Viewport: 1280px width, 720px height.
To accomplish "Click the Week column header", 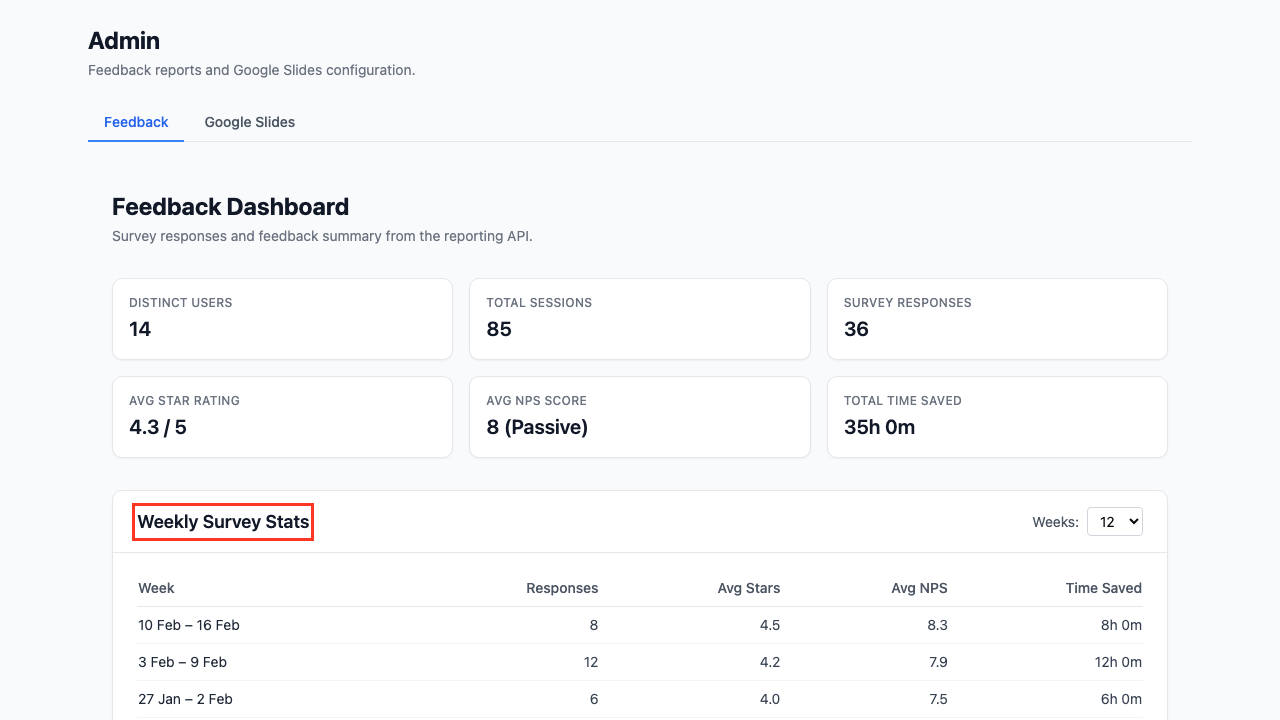I will pos(156,588).
